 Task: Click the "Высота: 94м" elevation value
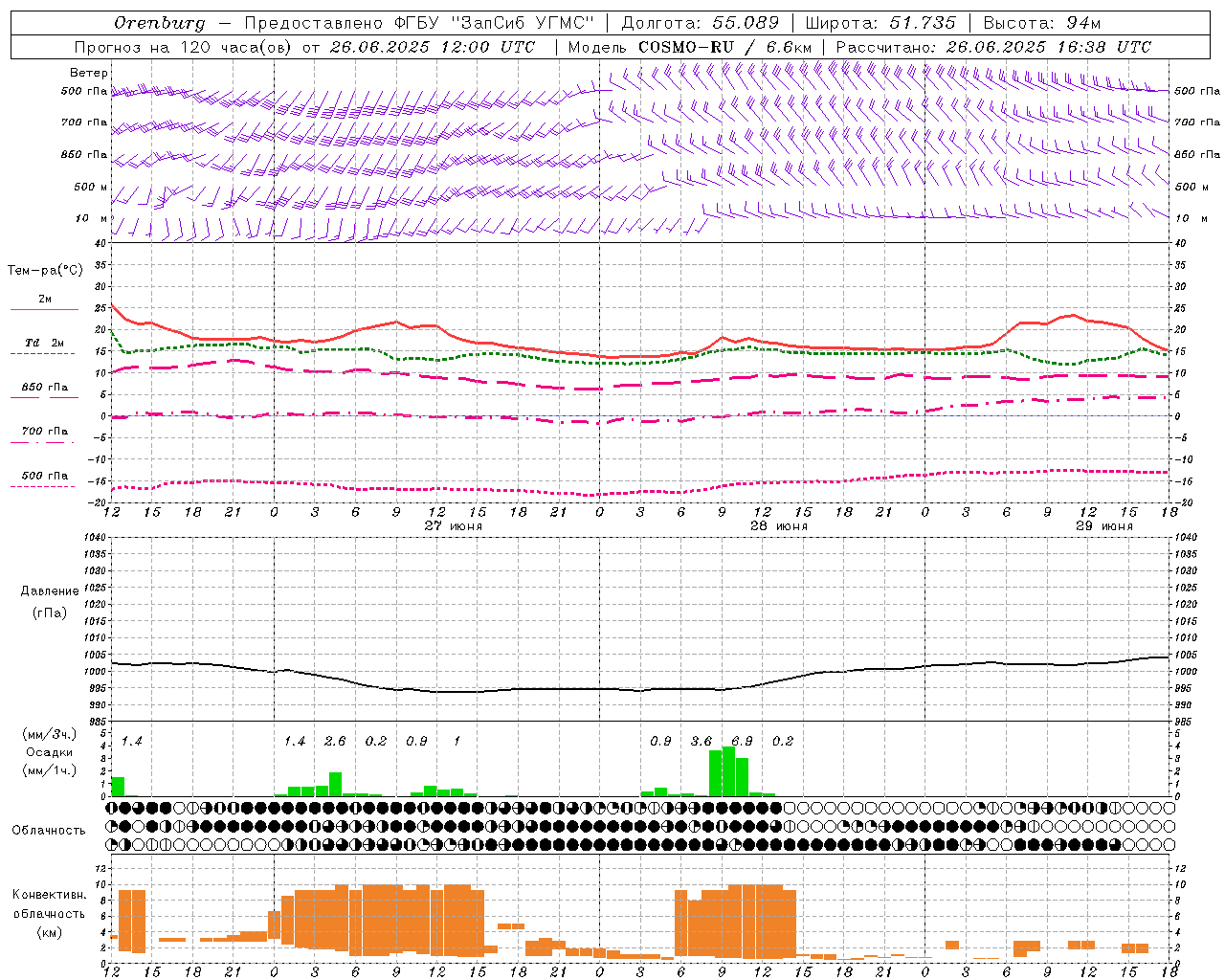[x=1042, y=23]
